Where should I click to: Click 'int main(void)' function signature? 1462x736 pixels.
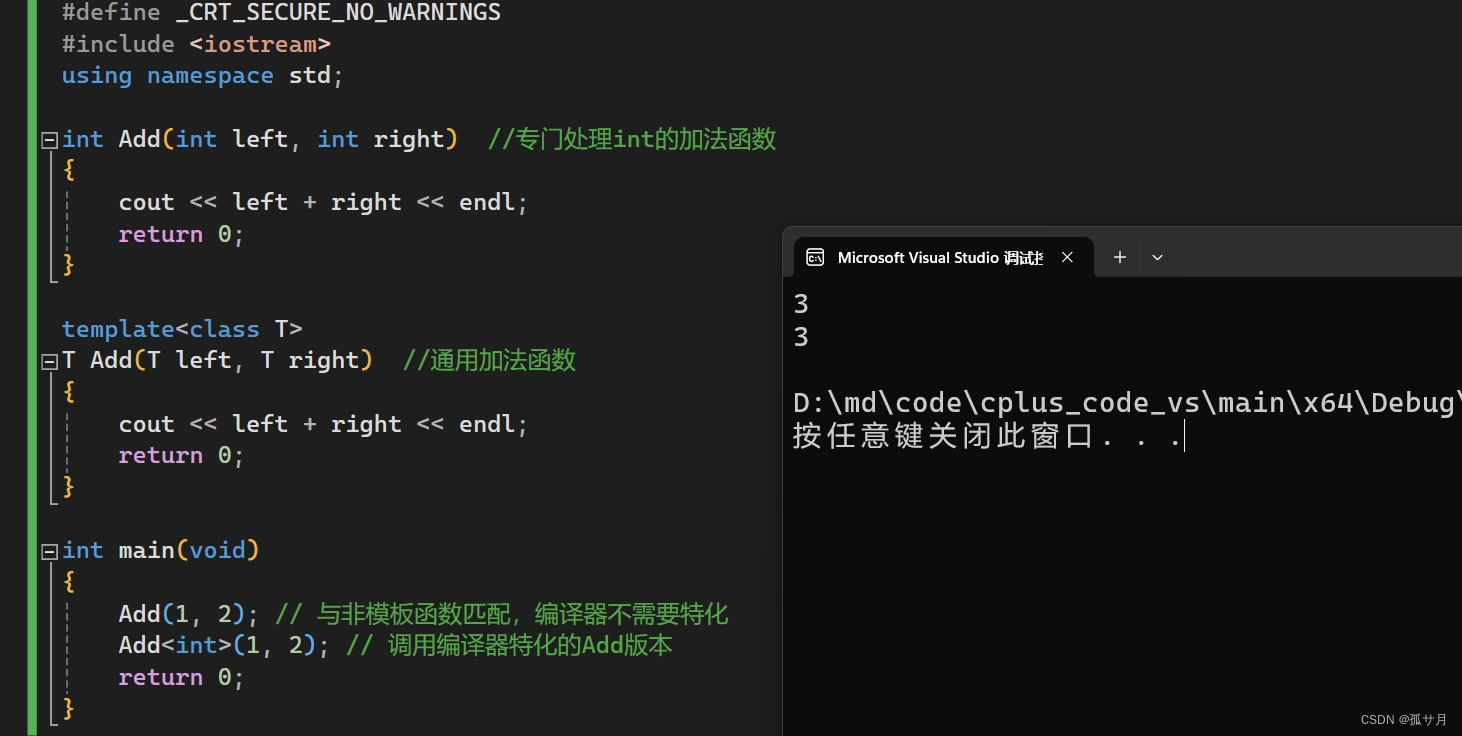(x=161, y=550)
